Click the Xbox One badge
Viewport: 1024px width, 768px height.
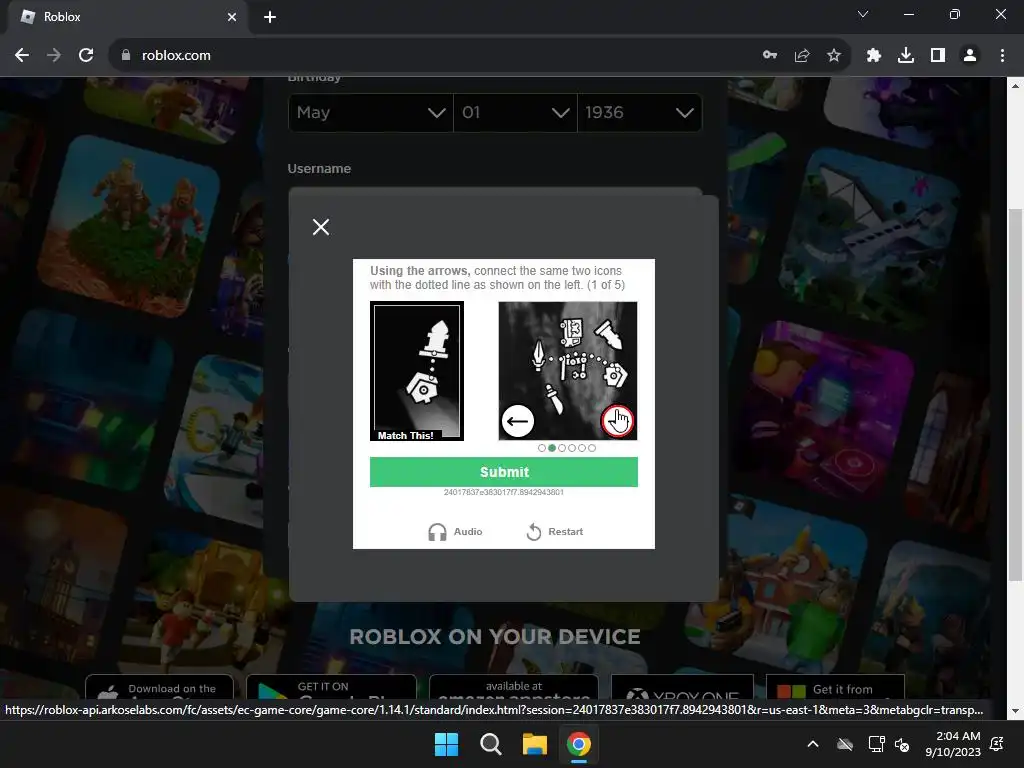(x=682, y=688)
